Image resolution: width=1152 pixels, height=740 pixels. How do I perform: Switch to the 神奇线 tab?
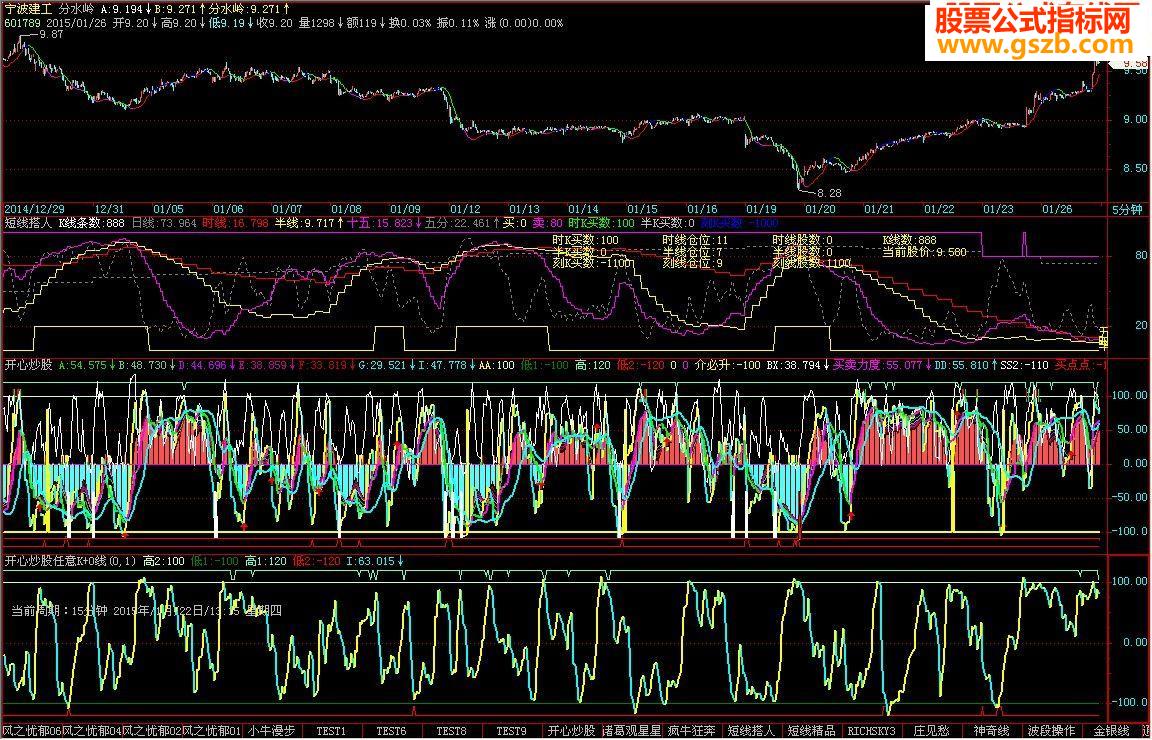[991, 731]
